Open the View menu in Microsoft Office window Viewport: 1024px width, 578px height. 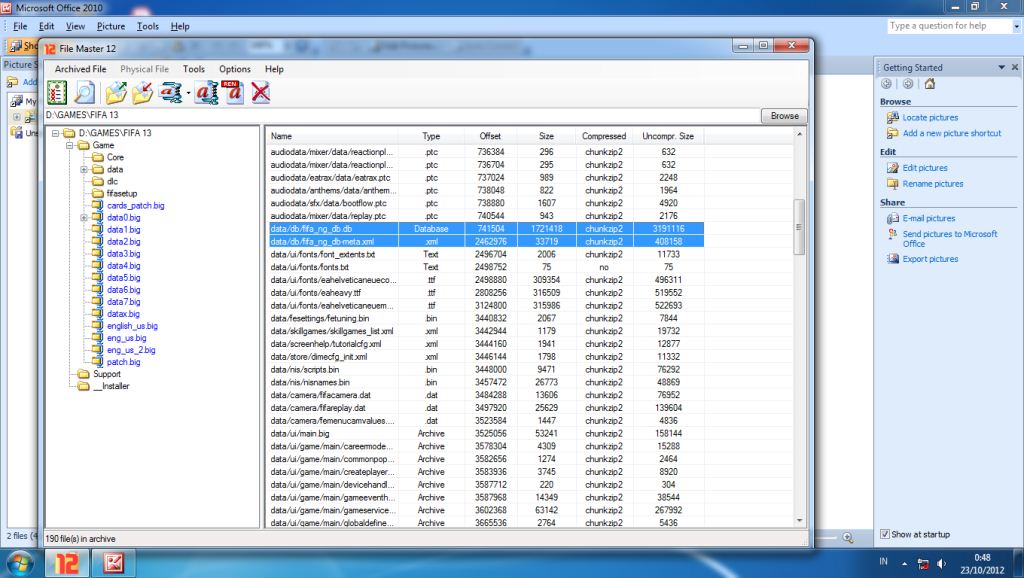coord(75,26)
